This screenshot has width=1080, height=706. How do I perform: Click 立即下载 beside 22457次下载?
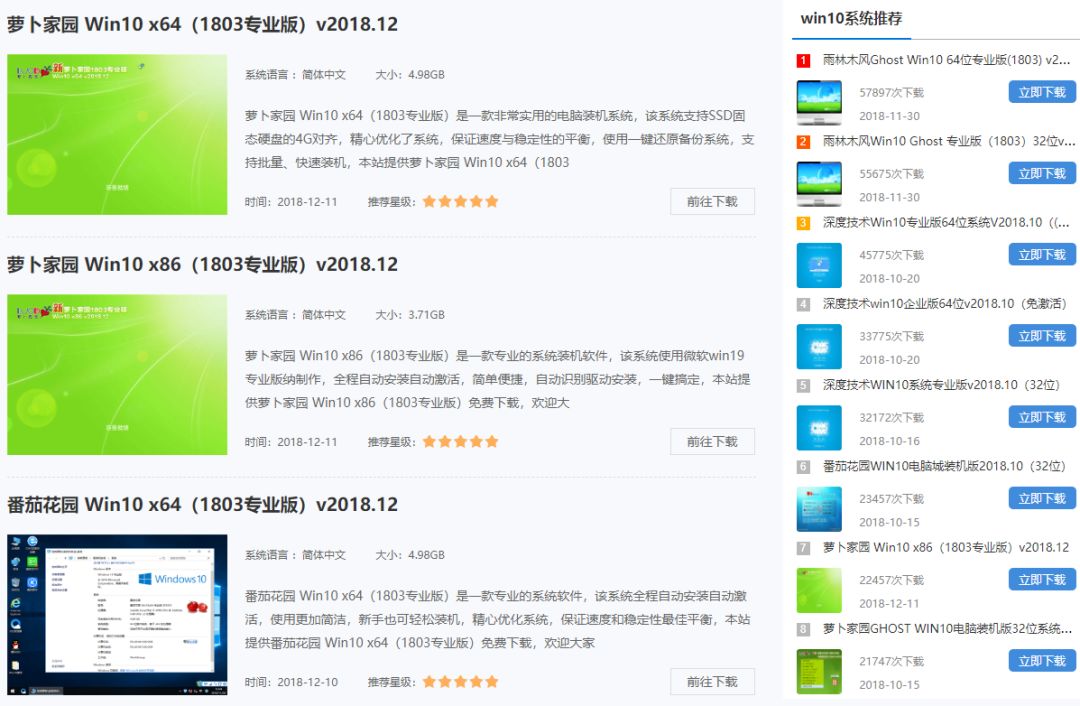coord(1042,580)
